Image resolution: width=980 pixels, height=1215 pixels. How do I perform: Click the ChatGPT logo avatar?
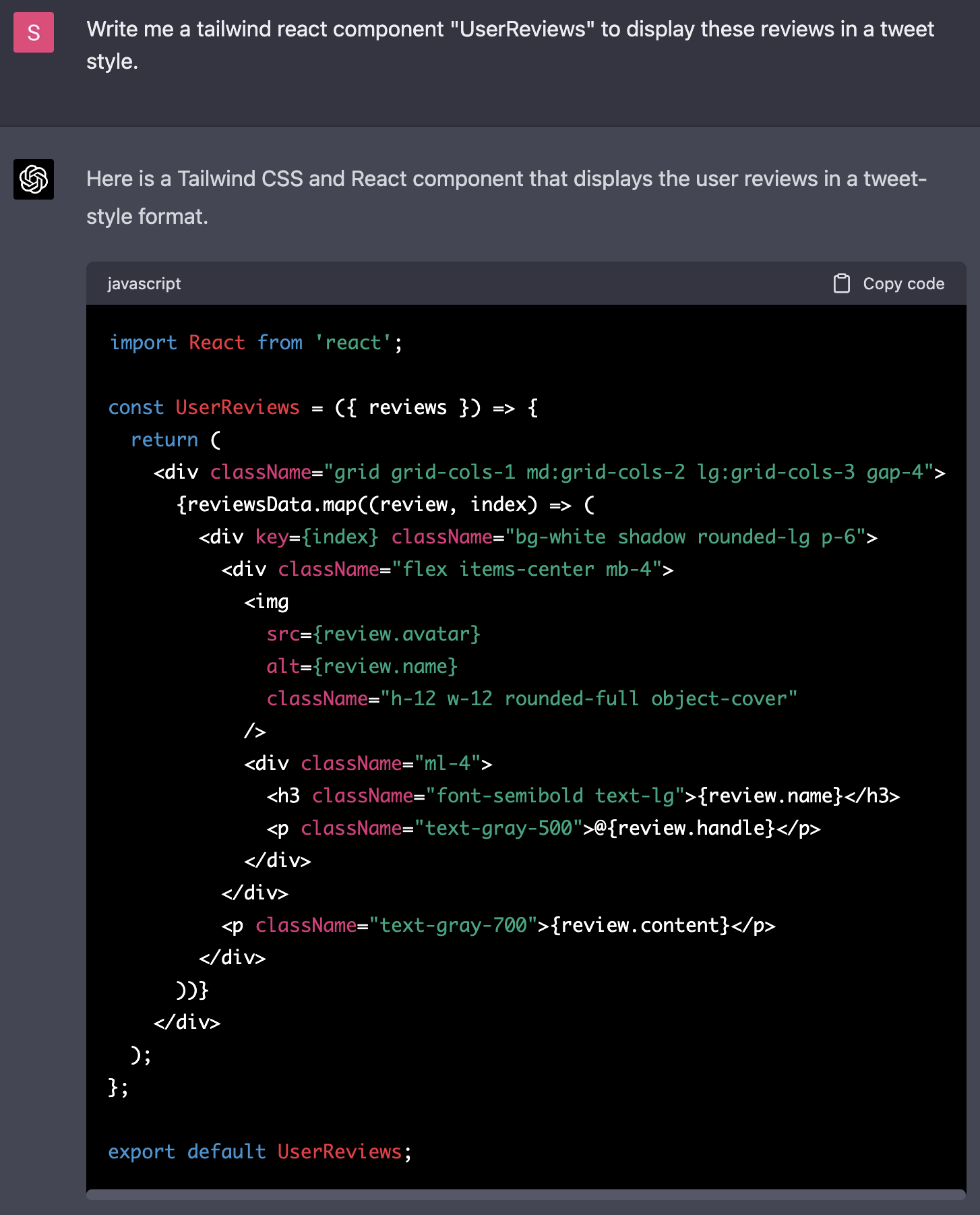click(x=34, y=179)
